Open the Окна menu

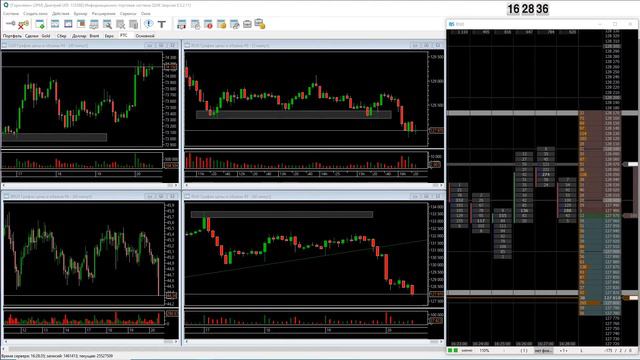(x=146, y=13)
